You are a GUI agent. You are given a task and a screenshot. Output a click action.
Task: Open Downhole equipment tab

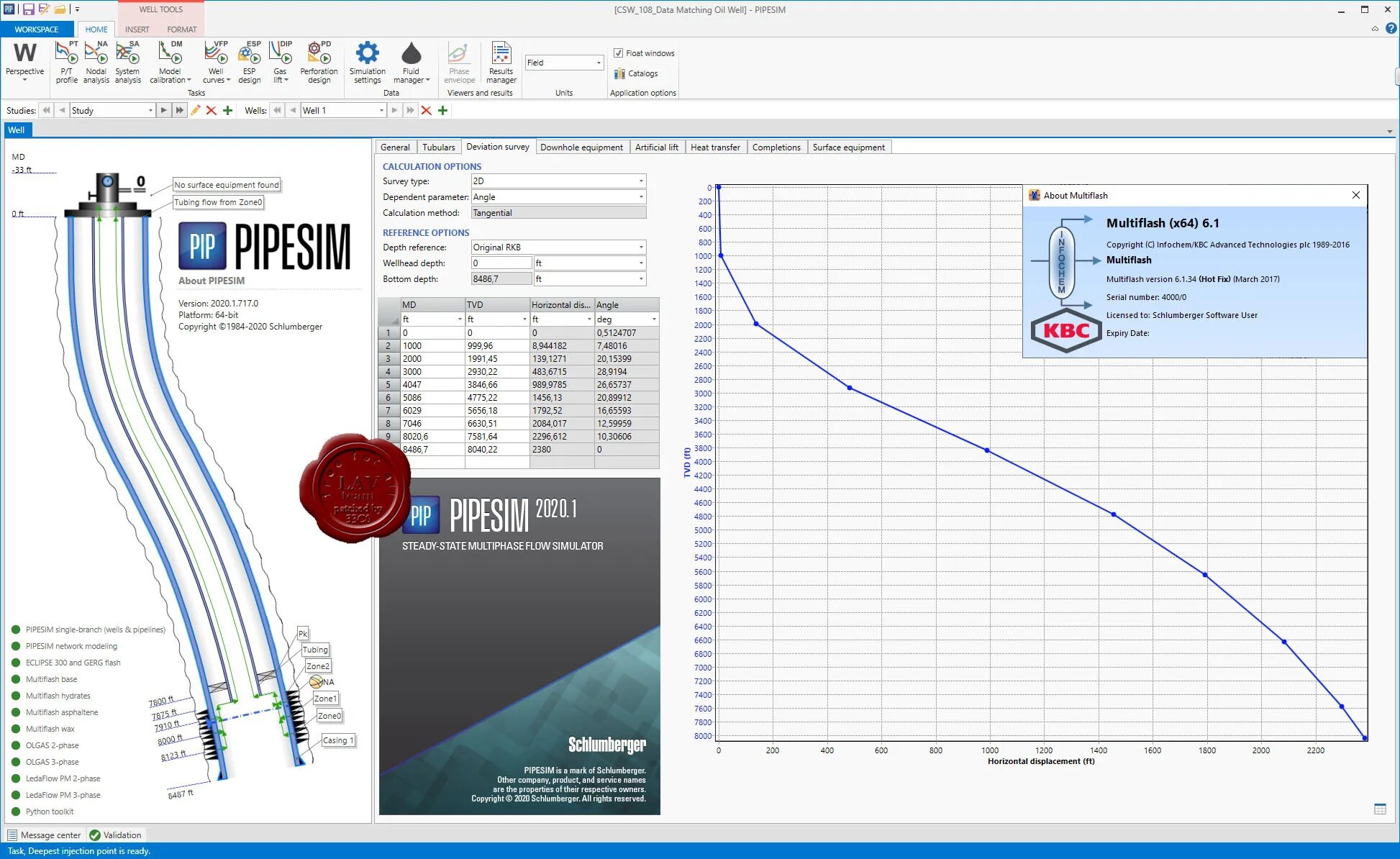(x=581, y=147)
